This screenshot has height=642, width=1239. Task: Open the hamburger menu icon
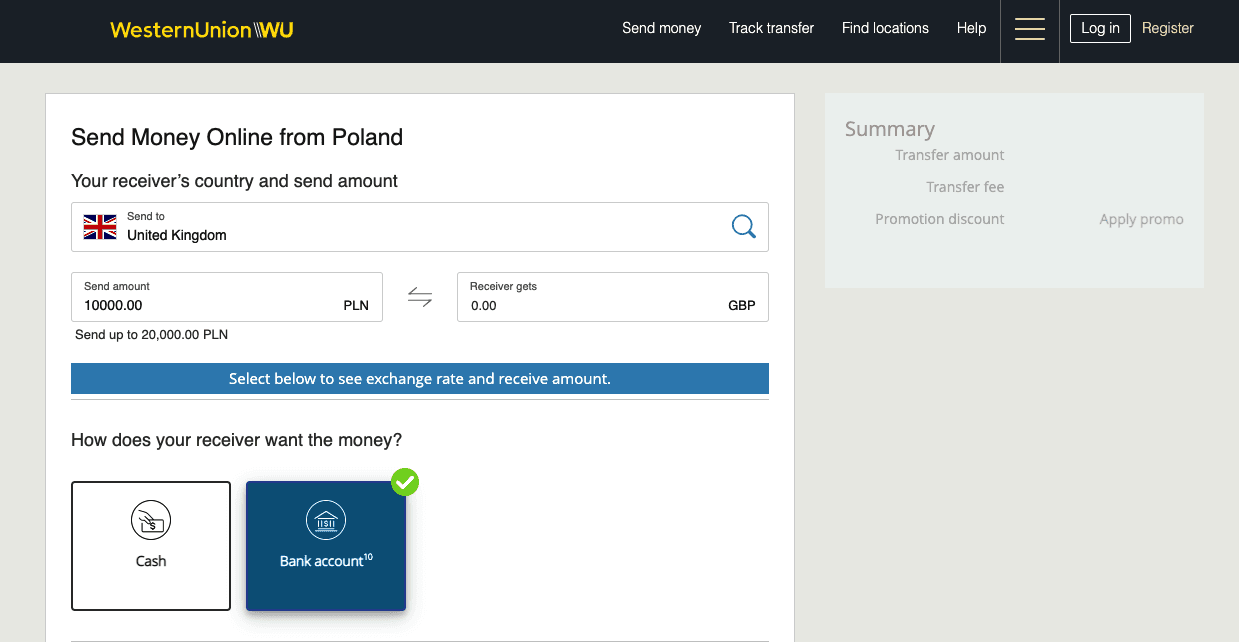(1030, 29)
